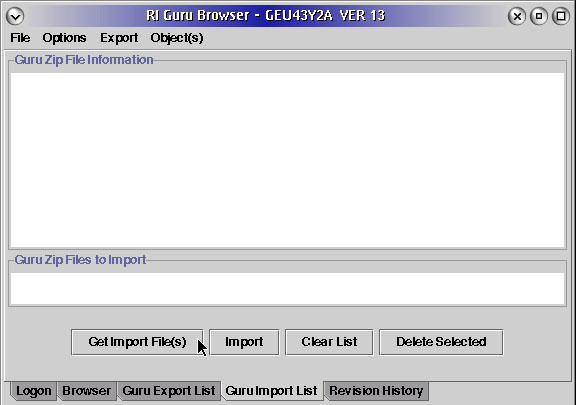This screenshot has width=576, height=405.
Task: Switch to the Guru Export List tab
Action: tap(169, 391)
